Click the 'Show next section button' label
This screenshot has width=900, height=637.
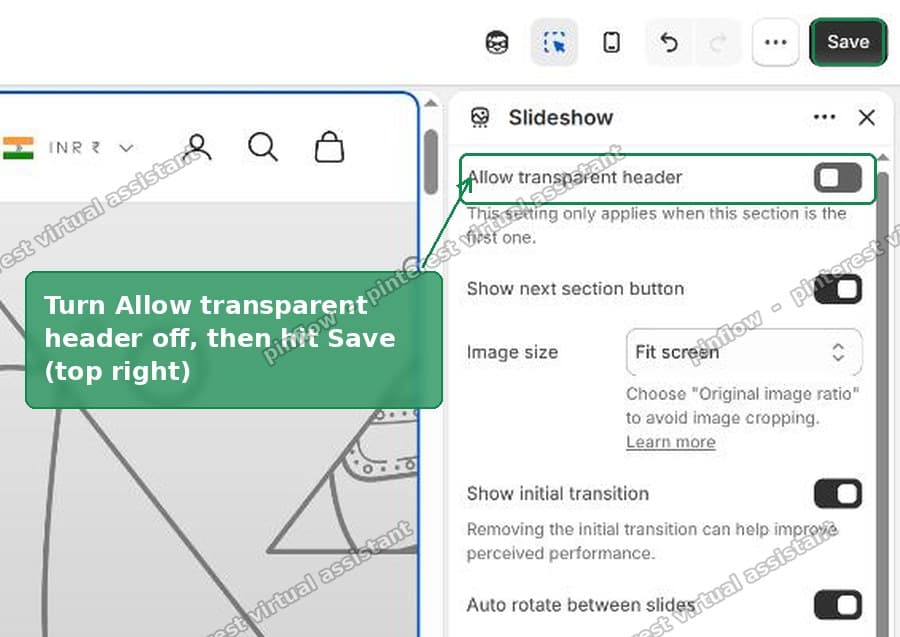click(x=575, y=289)
